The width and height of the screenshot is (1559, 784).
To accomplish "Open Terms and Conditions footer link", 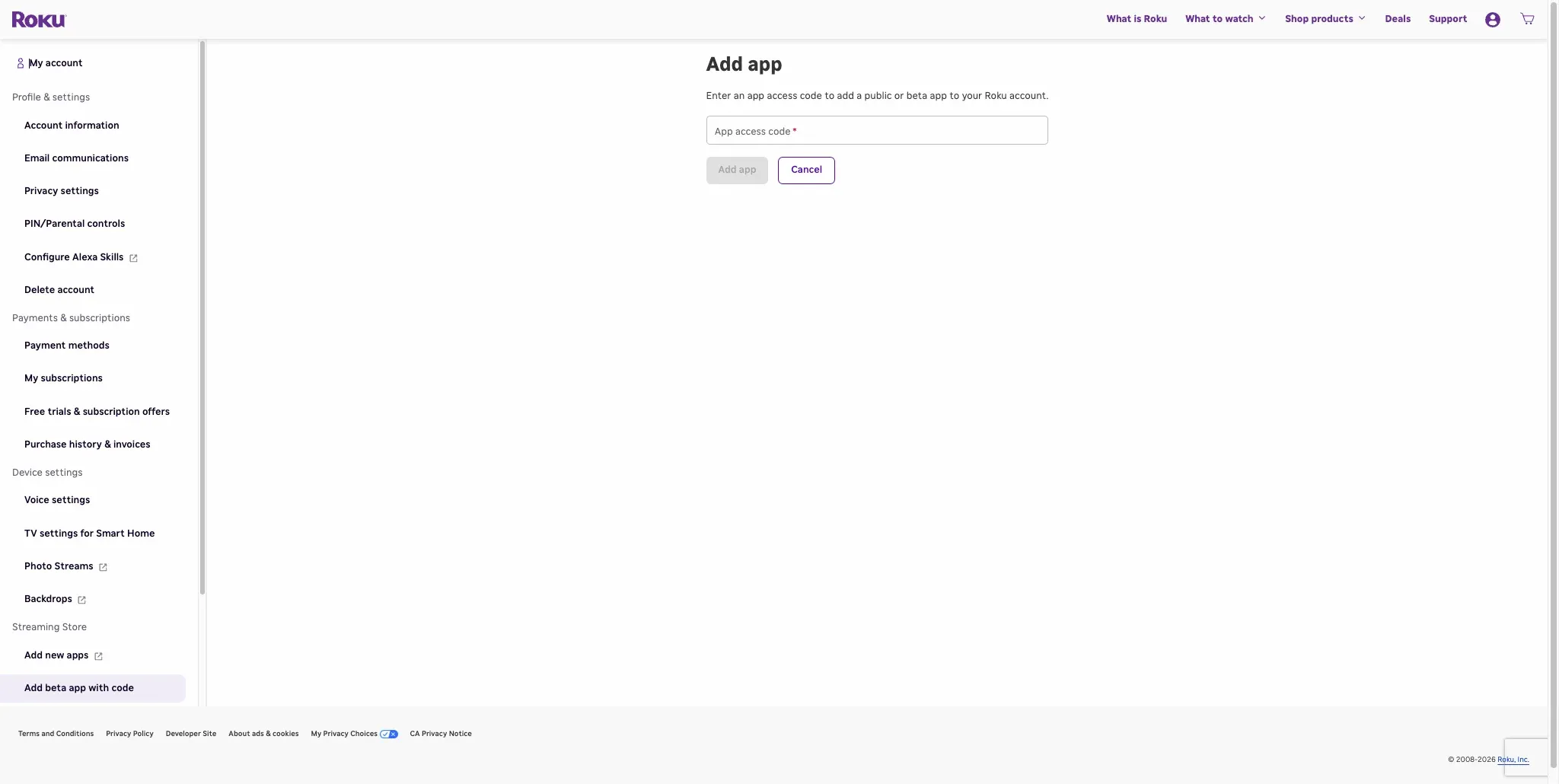I will pos(56,734).
